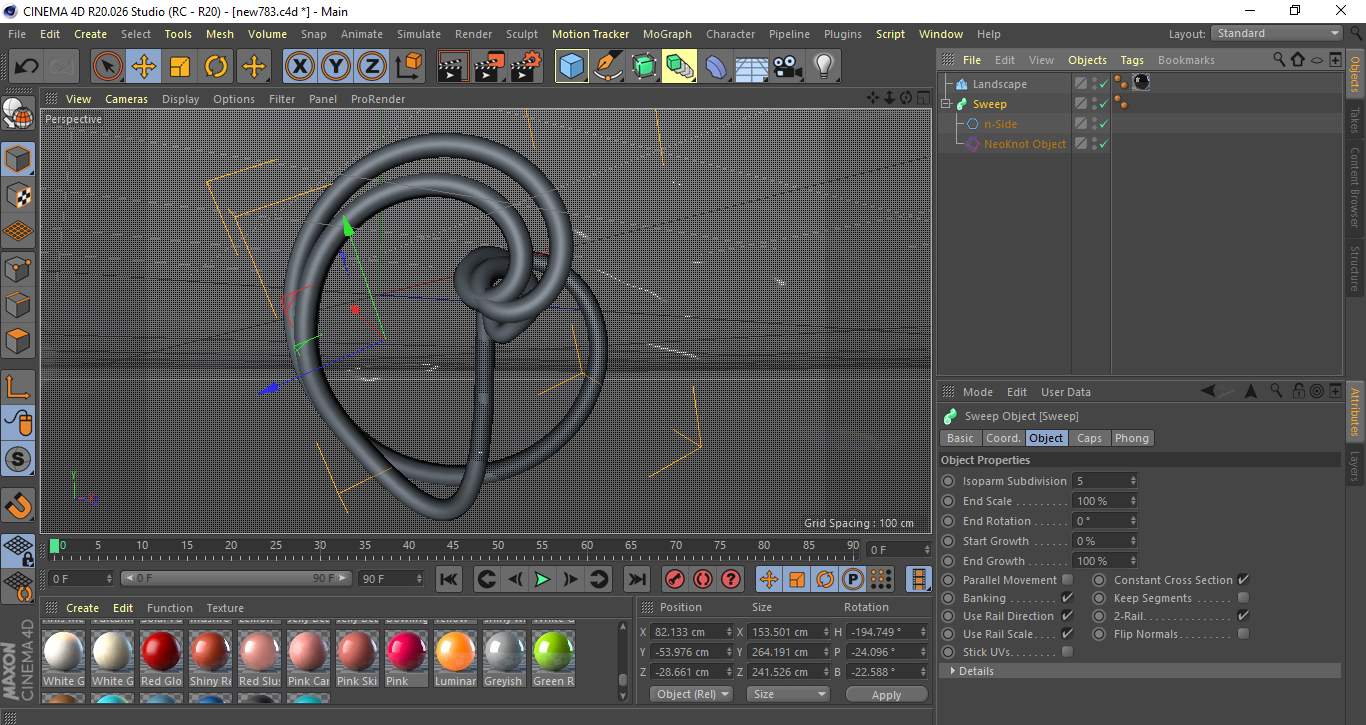Toggle Z axis lock
The height and width of the screenshot is (725, 1366).
[372, 67]
